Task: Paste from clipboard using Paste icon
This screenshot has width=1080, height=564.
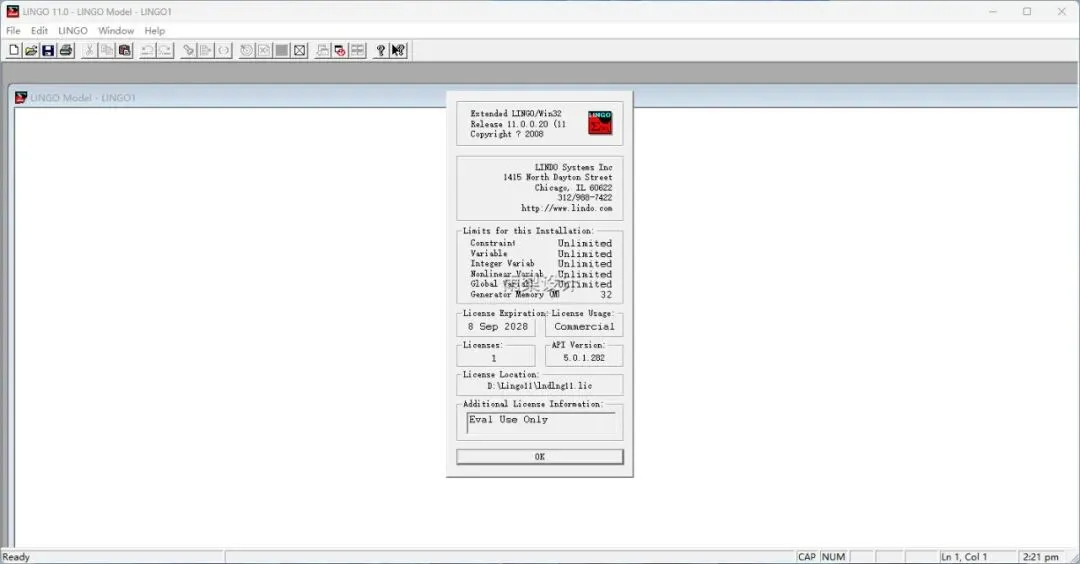Action: click(x=125, y=50)
